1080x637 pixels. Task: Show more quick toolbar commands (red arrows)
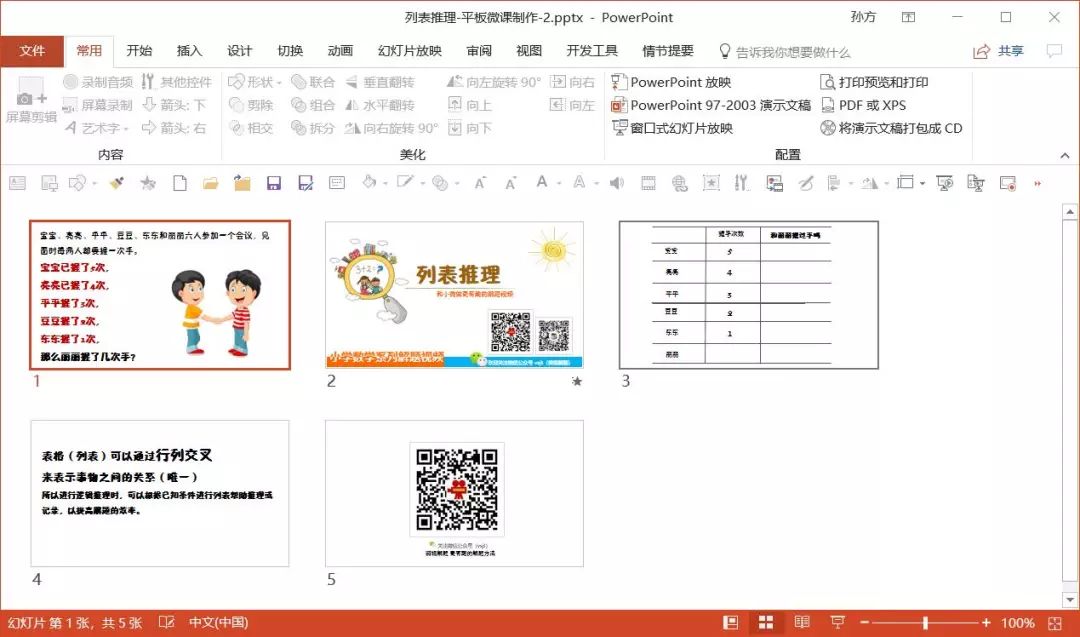1037,183
